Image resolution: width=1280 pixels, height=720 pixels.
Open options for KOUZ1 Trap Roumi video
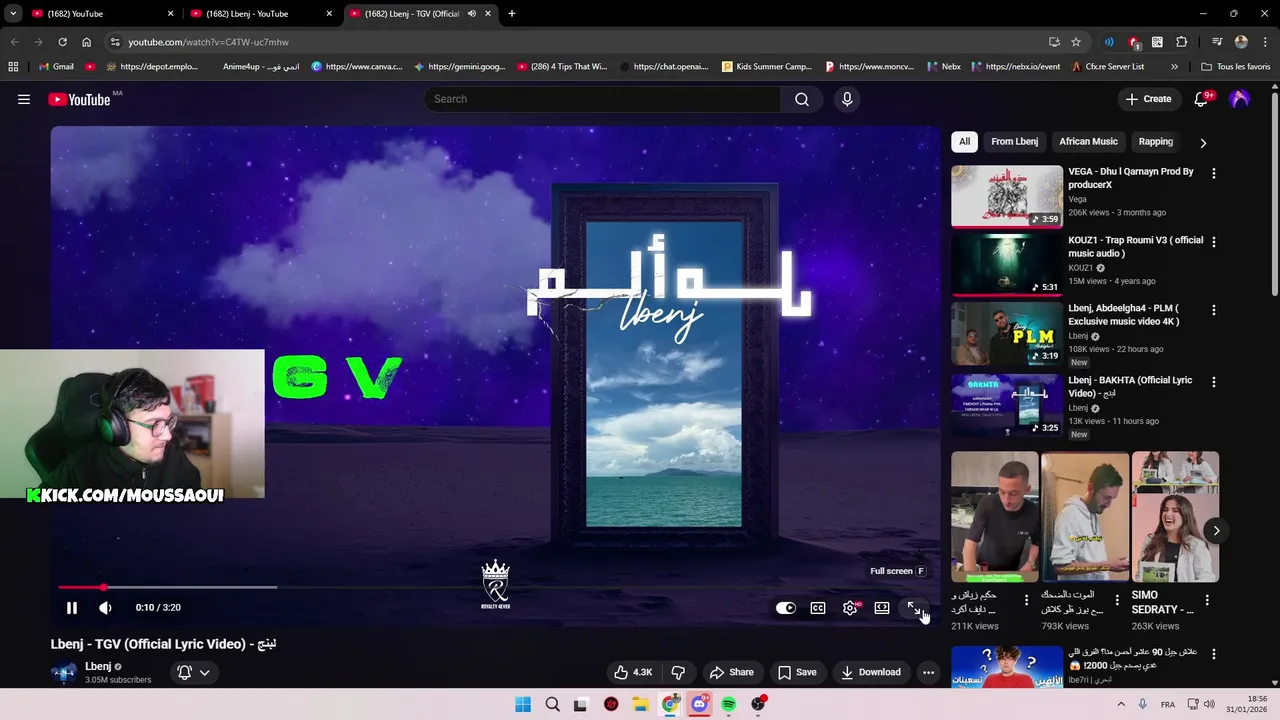tap(1214, 242)
